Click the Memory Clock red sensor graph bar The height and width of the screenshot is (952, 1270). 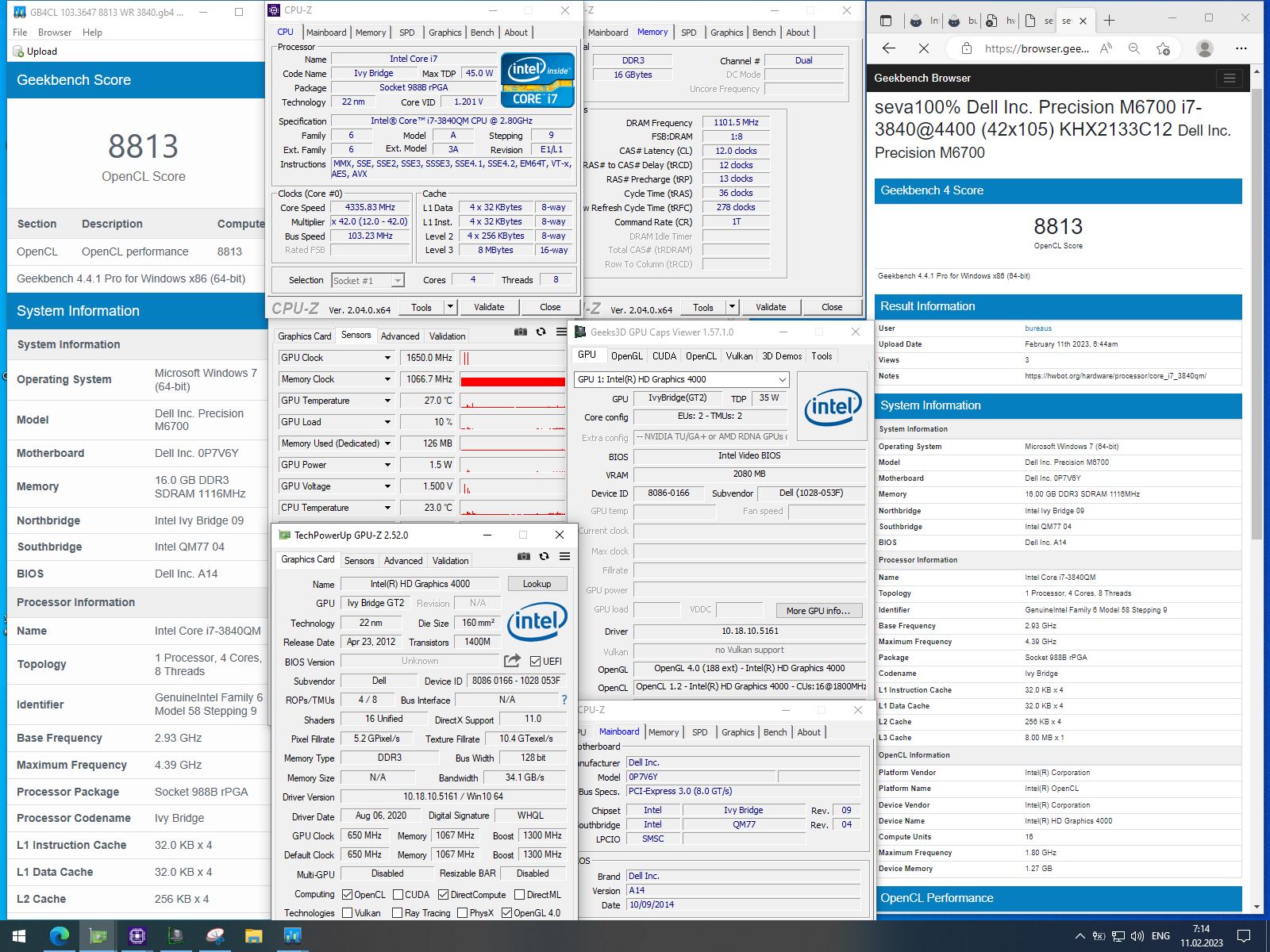pos(512,382)
